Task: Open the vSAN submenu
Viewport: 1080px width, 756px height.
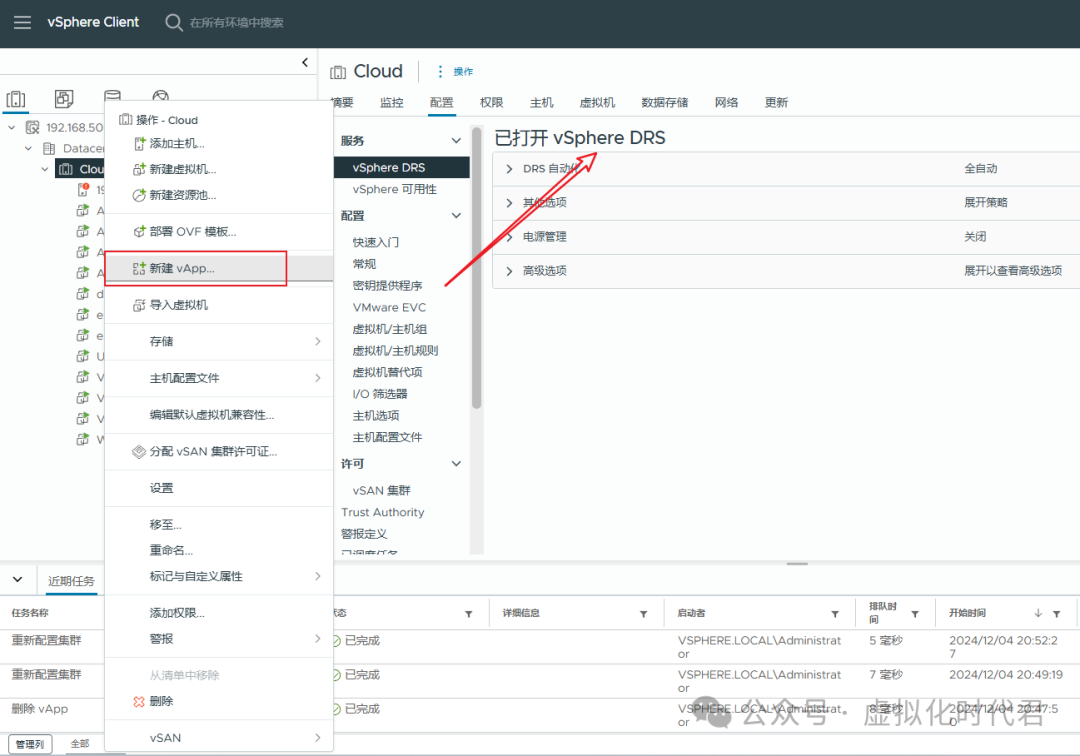Action: 218,737
